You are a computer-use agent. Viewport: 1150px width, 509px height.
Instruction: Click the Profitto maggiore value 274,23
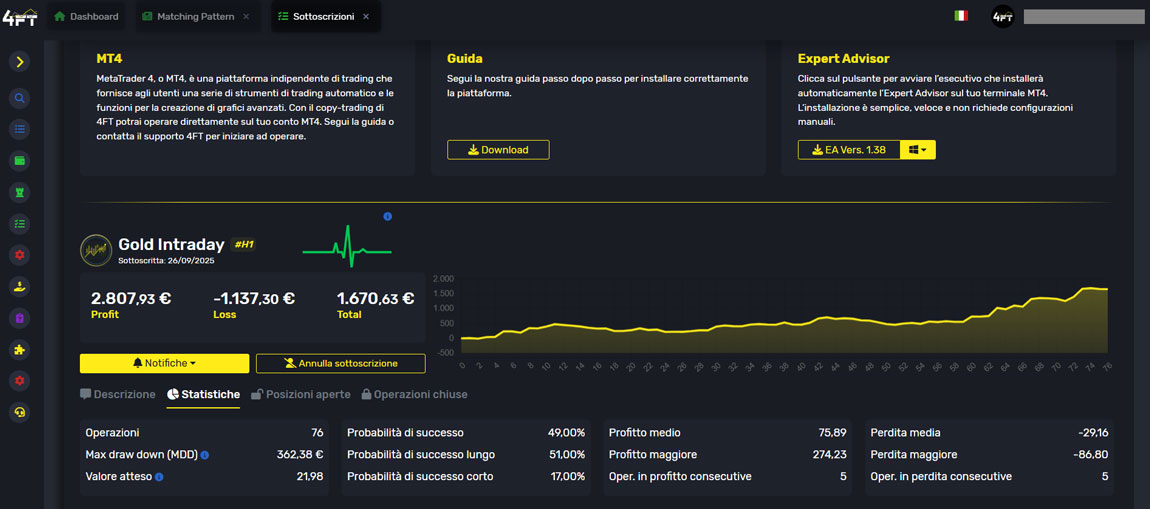pos(830,455)
